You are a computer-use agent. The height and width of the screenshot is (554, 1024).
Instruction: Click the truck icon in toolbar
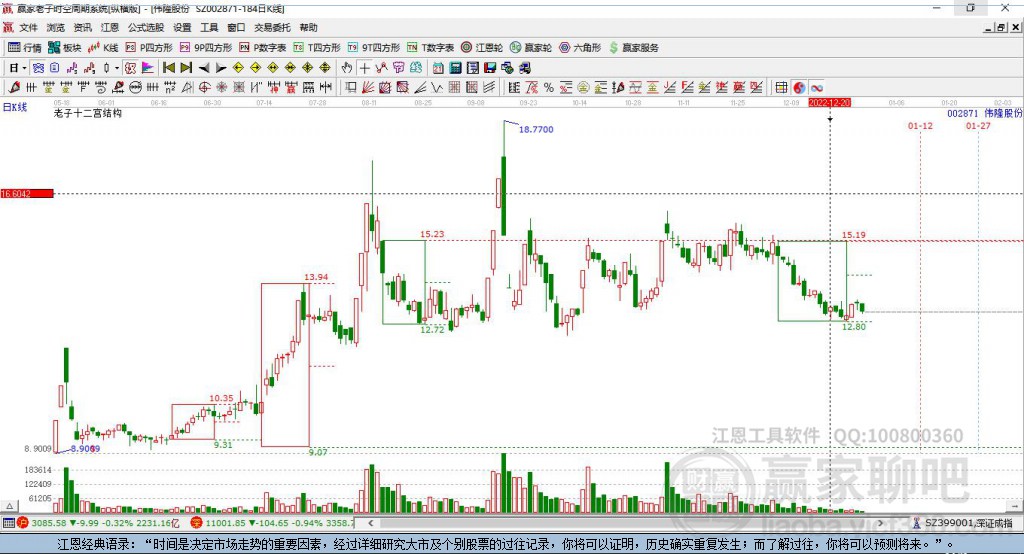(524, 68)
